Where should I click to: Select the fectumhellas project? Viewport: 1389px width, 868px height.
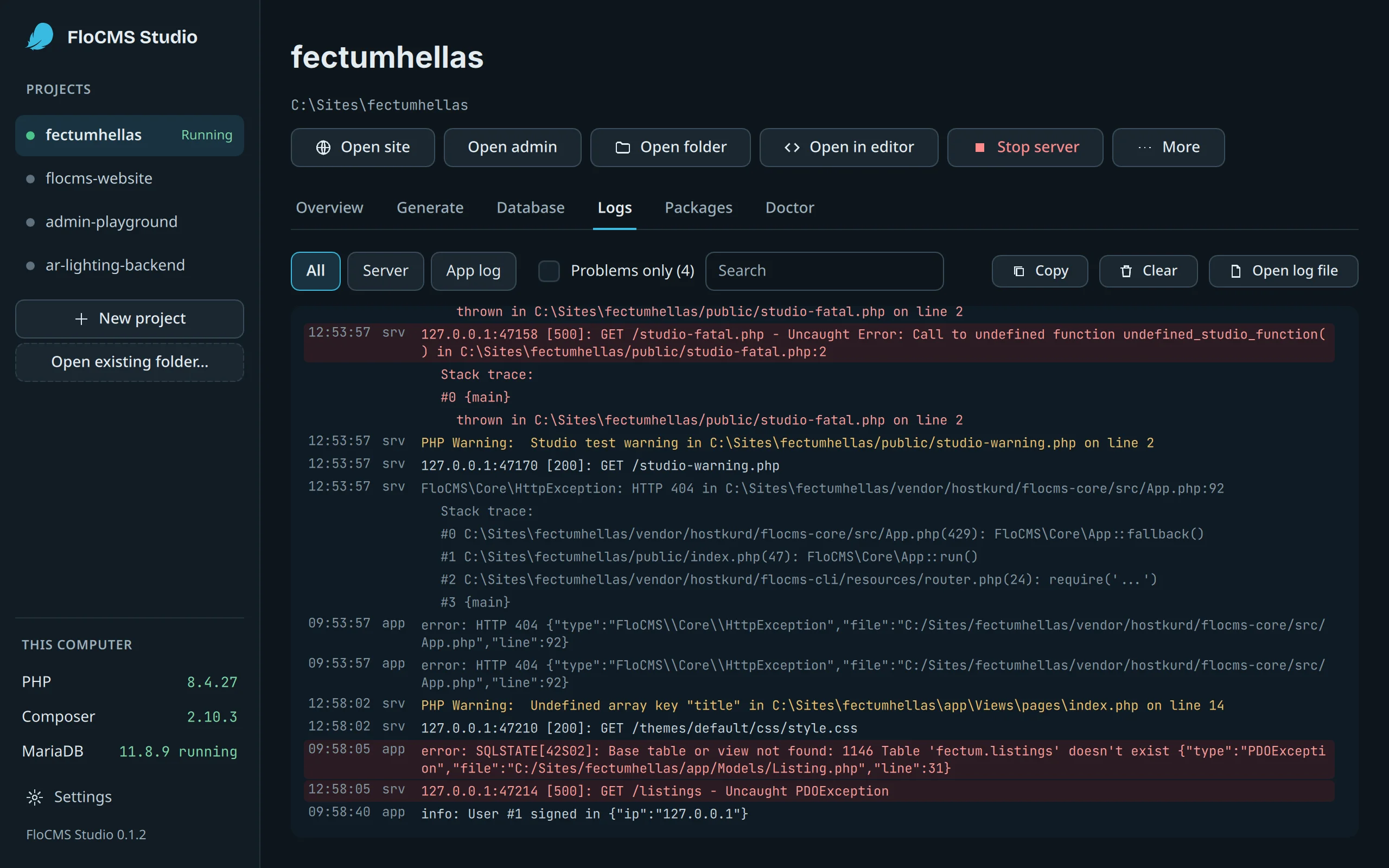pos(130,136)
